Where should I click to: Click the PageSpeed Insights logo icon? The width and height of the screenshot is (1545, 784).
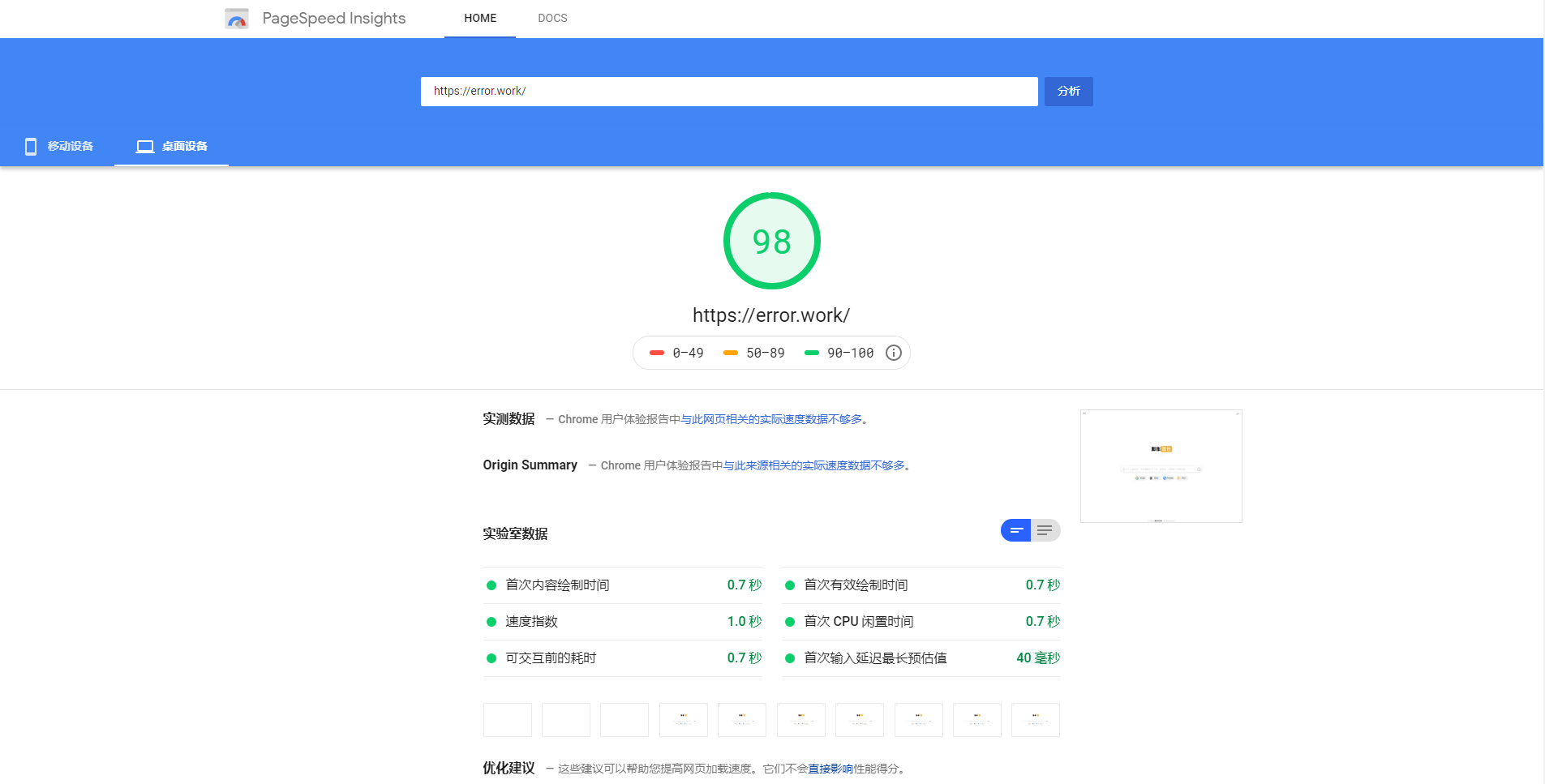(x=236, y=19)
